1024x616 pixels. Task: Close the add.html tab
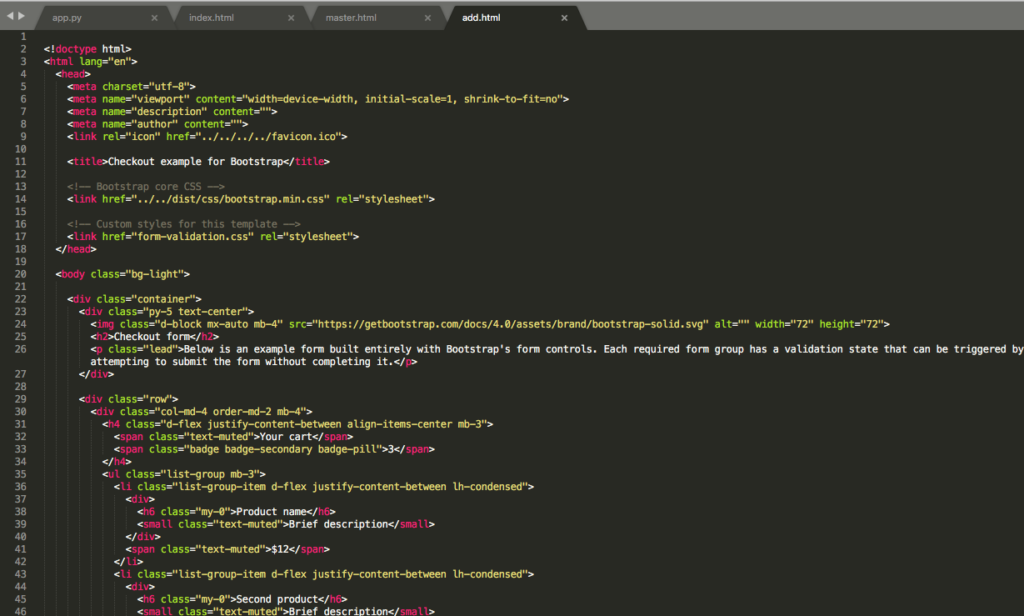564,18
